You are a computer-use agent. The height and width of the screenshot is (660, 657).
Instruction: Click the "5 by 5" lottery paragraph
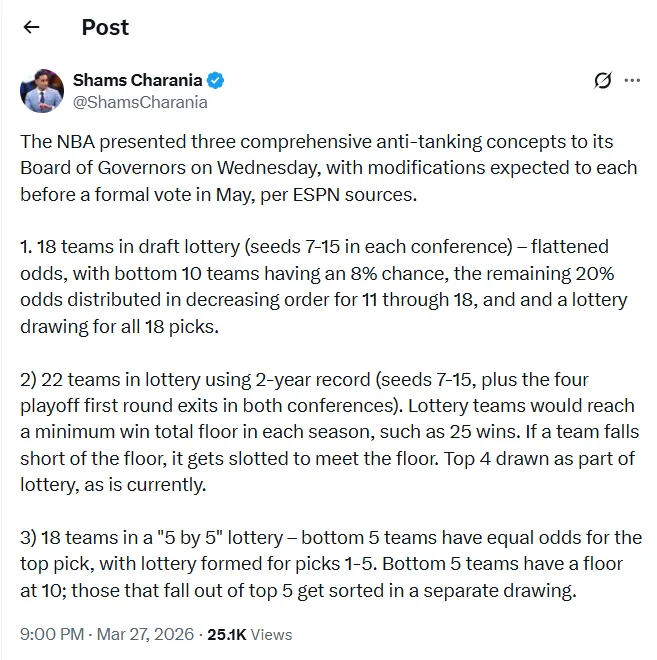[x=331, y=564]
